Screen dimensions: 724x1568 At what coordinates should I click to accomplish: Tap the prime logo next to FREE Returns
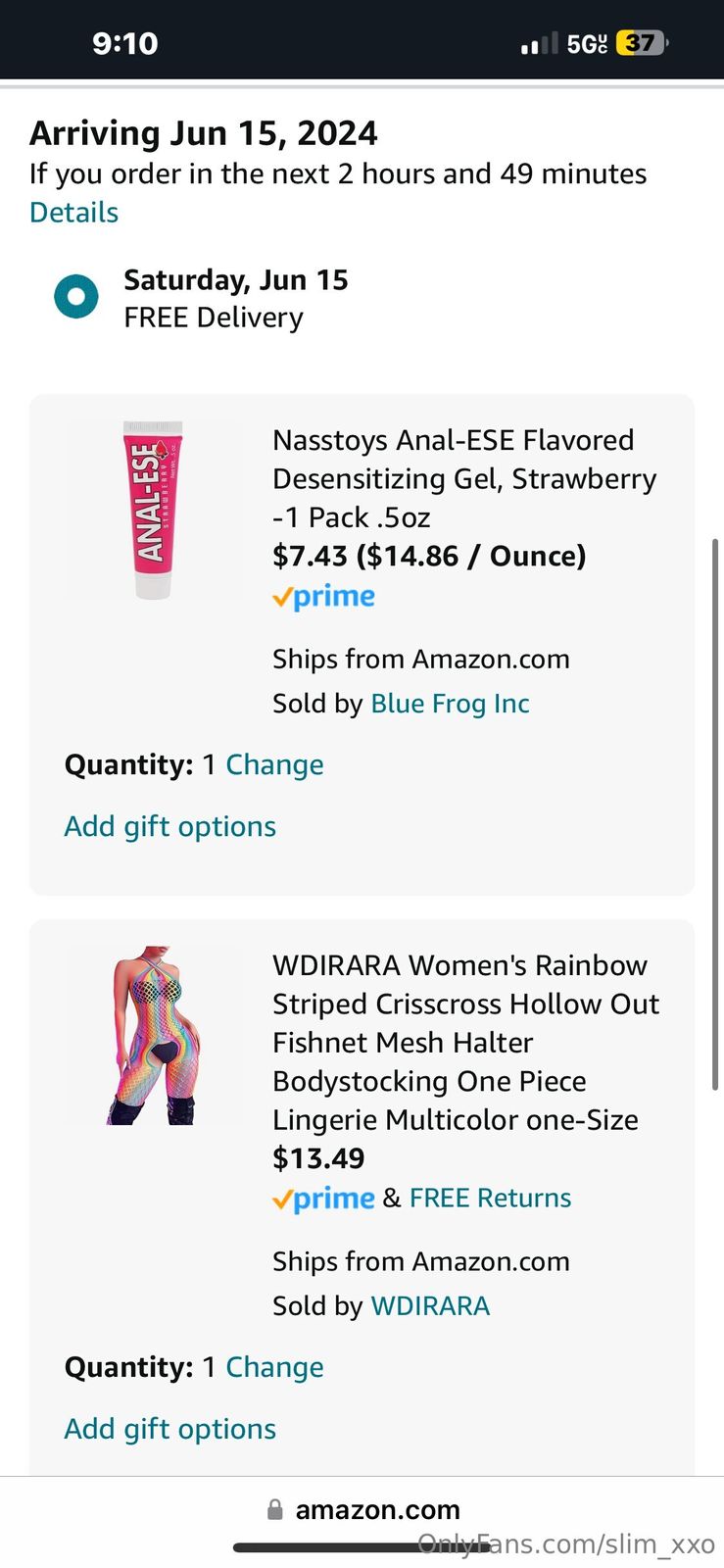click(323, 1199)
